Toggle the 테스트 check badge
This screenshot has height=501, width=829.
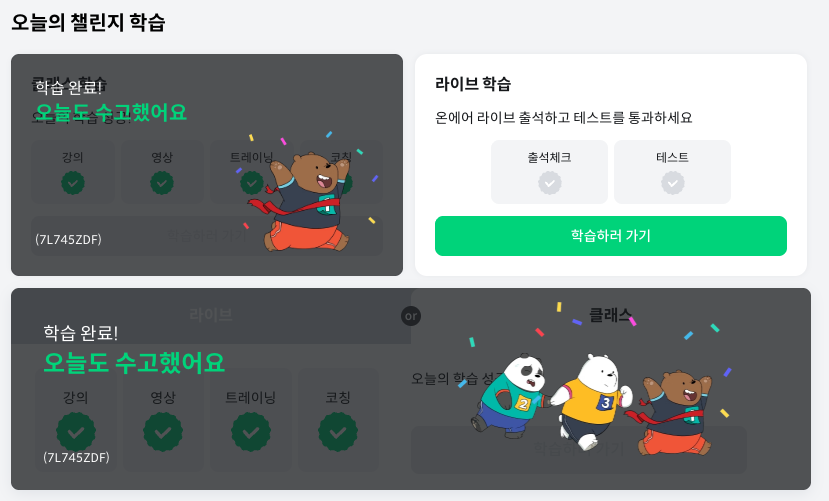coord(673,183)
